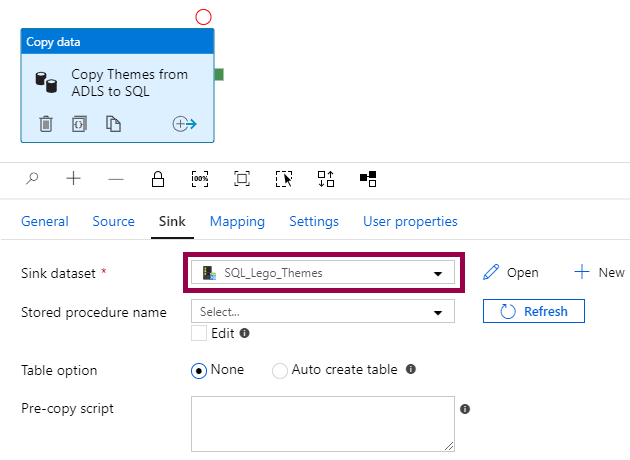Clone the Copy data activity

click(x=114, y=124)
